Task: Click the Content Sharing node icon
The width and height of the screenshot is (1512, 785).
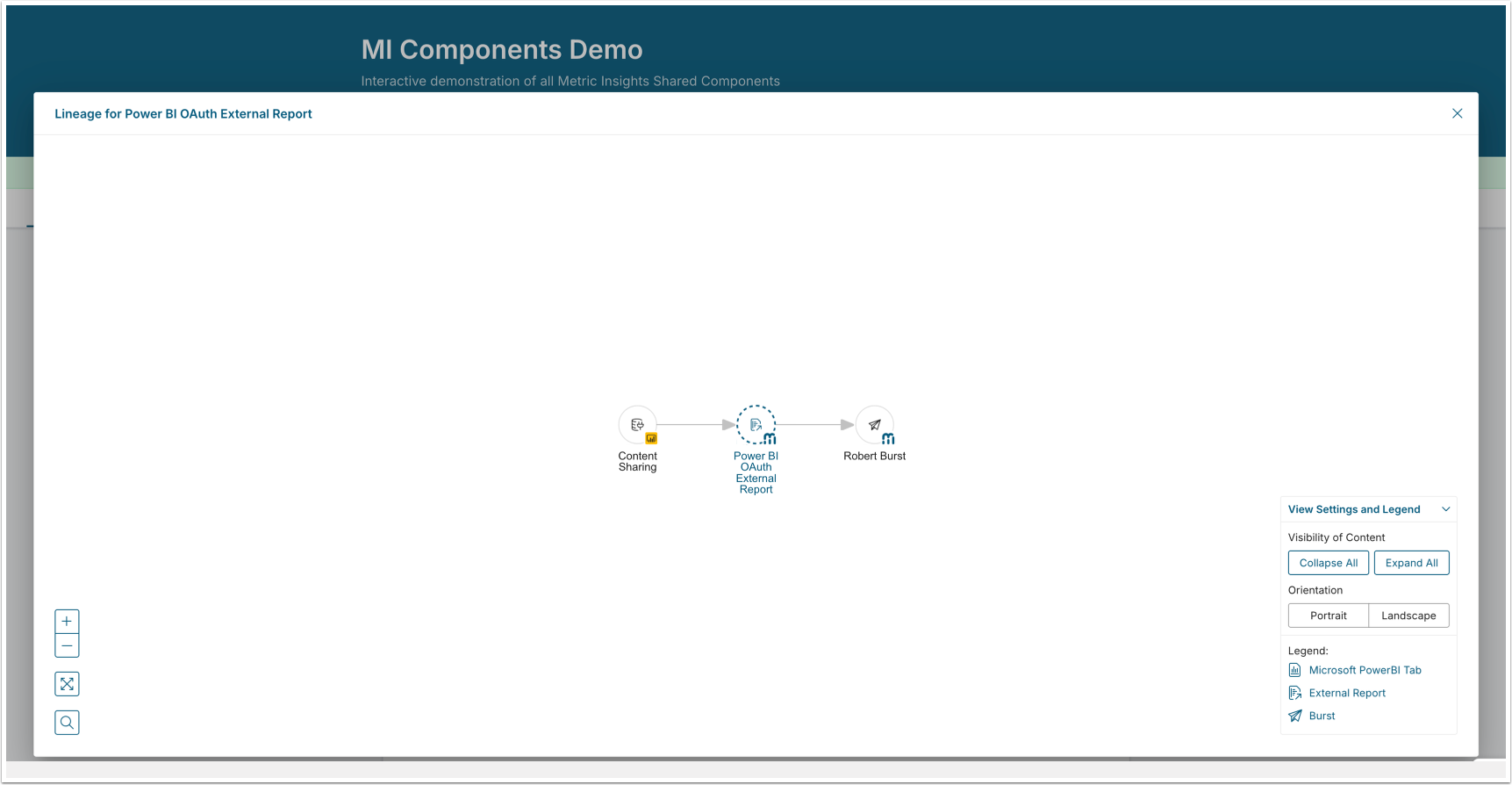Action: 638,425
